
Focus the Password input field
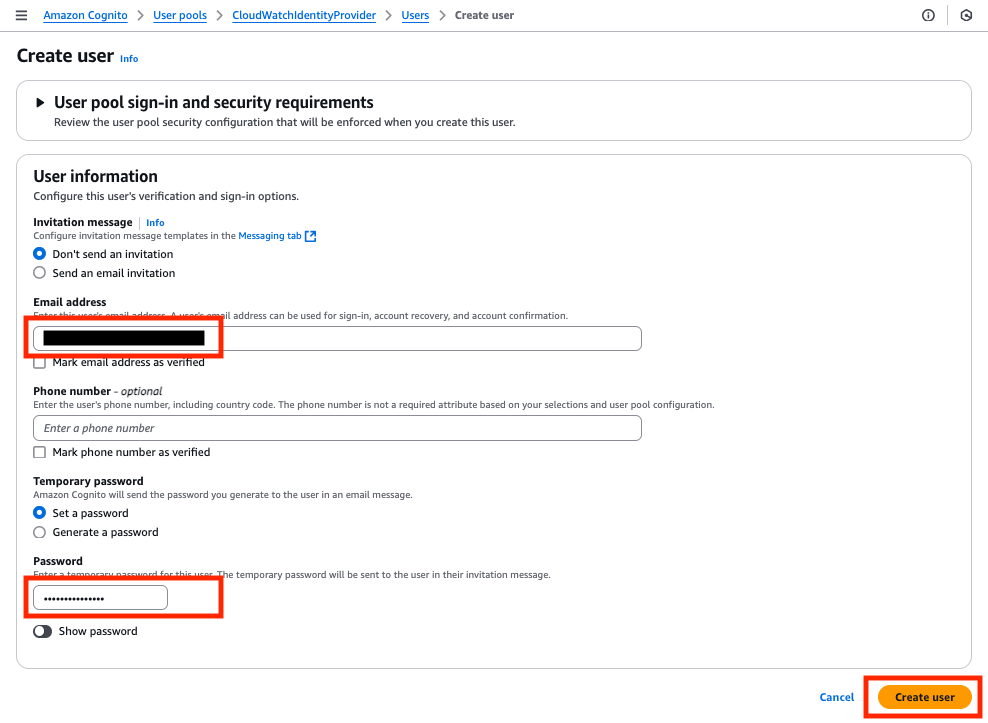click(100, 598)
